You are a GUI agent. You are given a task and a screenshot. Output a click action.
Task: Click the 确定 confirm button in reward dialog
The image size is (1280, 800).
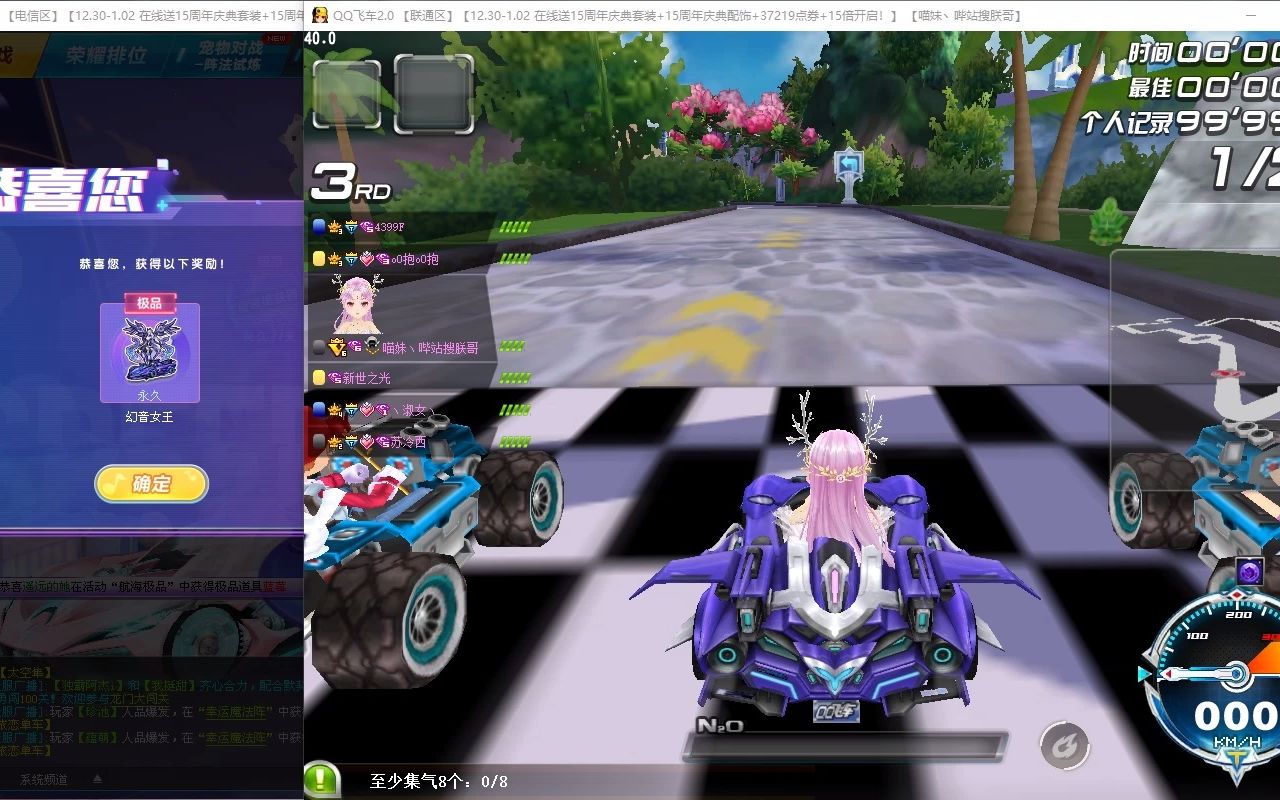pos(152,484)
